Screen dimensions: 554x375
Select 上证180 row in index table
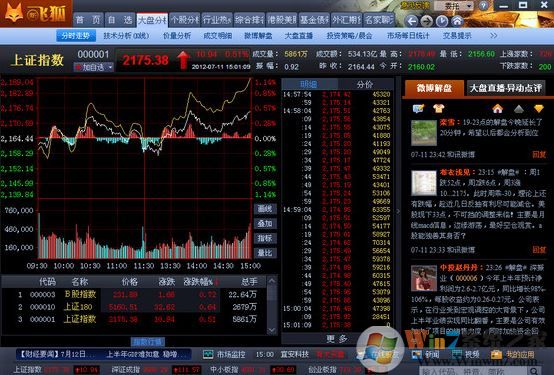click(x=135, y=307)
